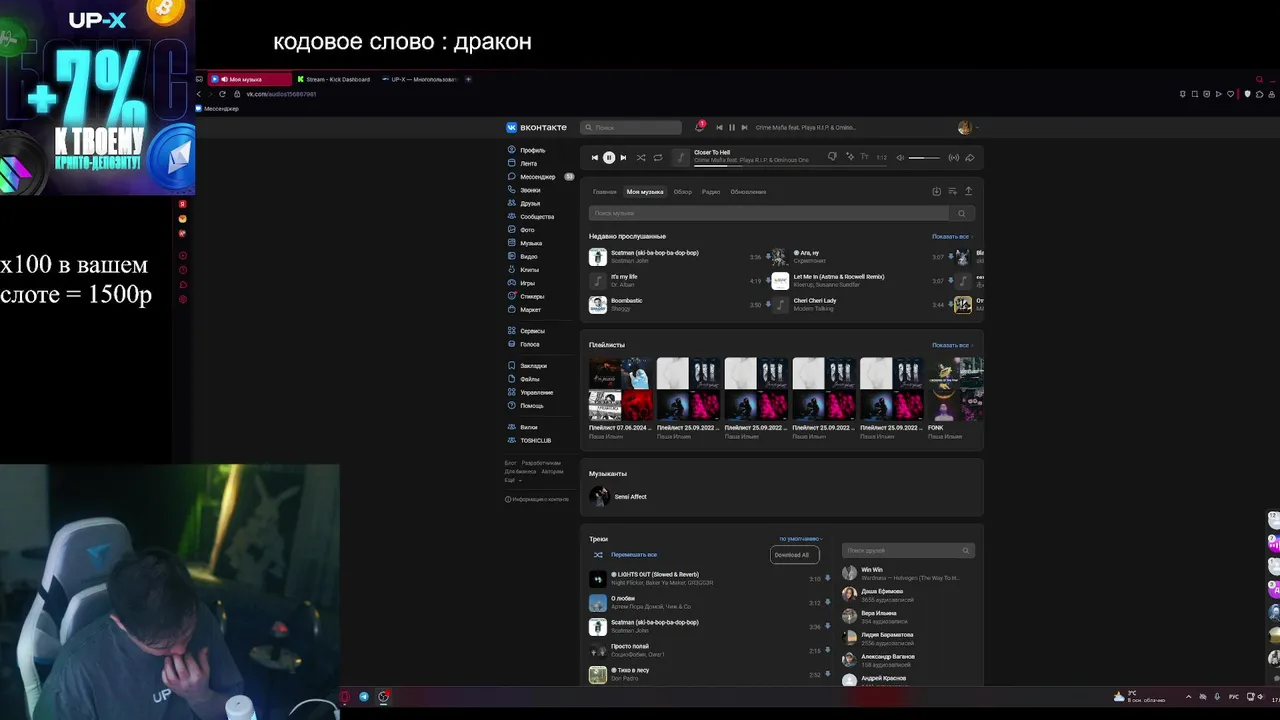The height and width of the screenshot is (720, 1280).
Task: Create a new playlist with the list-plus icon
Action: [952, 191]
